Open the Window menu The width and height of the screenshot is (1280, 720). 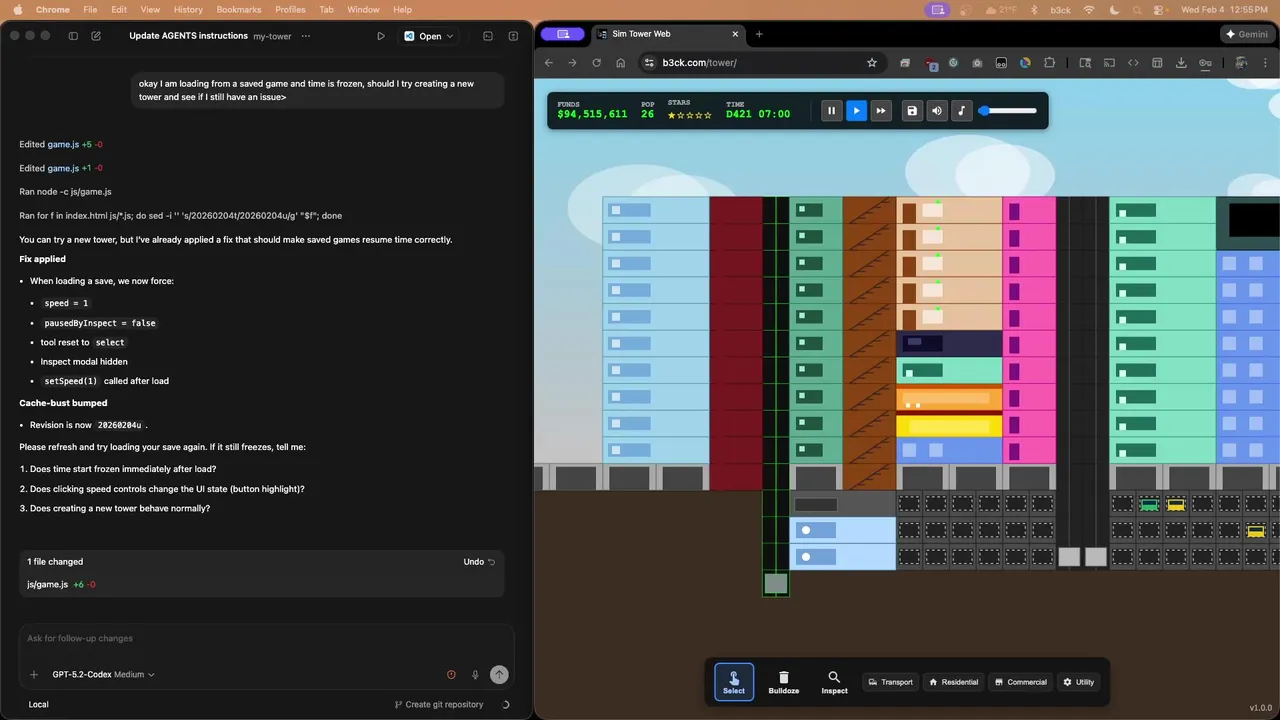point(363,9)
